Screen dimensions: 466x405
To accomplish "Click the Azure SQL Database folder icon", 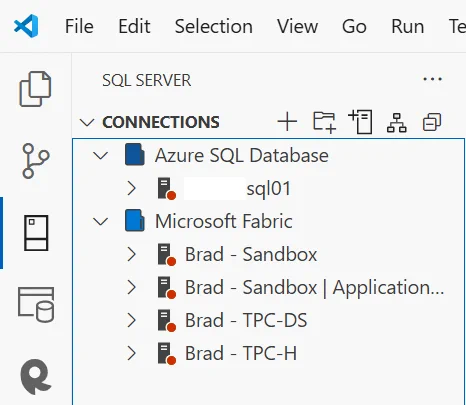I will [135, 154].
